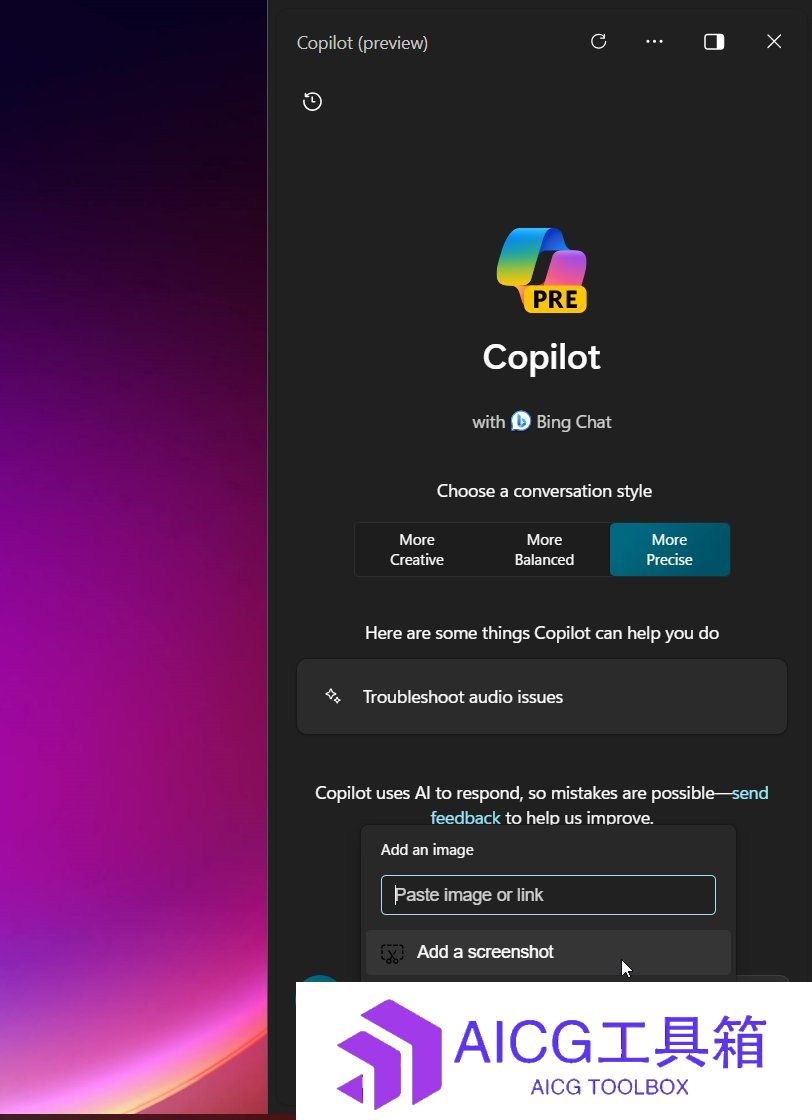812x1120 pixels.
Task: Select More Precise conversation style
Action: click(670, 549)
